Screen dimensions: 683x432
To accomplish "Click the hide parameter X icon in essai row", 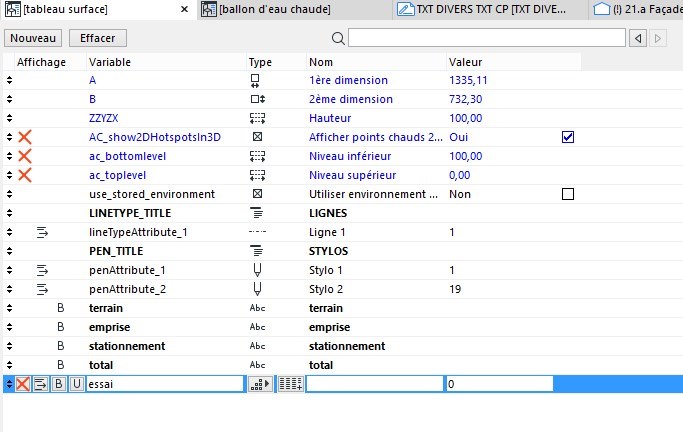I will pyautogui.click(x=23, y=384).
